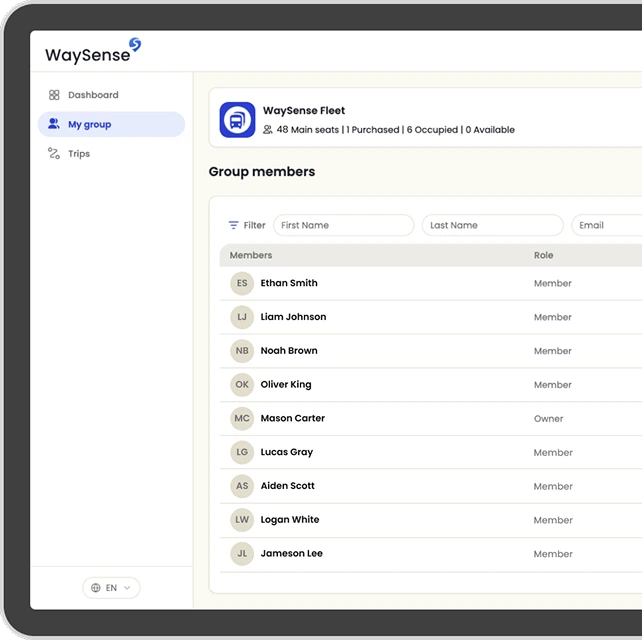
Task: Click the MC avatar for Mason Carter
Action: pos(242,418)
